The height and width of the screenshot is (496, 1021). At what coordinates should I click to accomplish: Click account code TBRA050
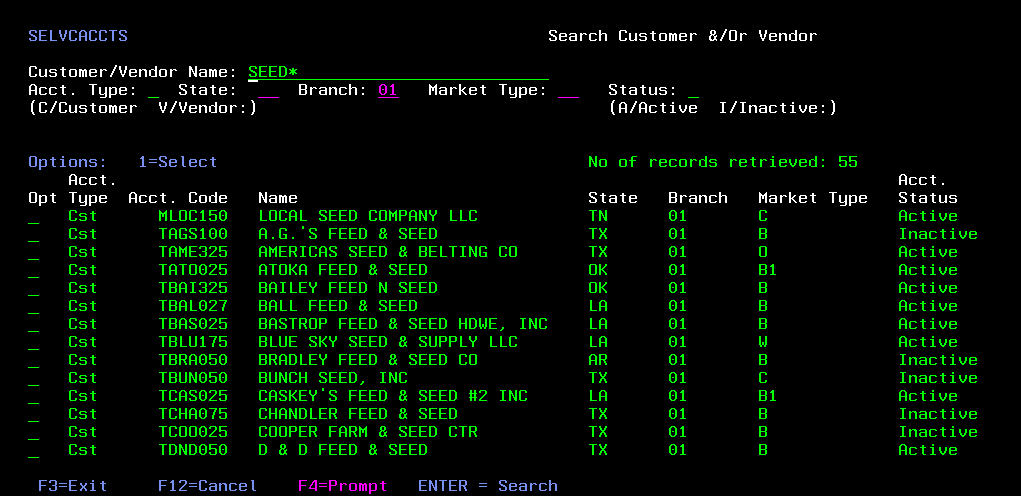click(x=193, y=360)
